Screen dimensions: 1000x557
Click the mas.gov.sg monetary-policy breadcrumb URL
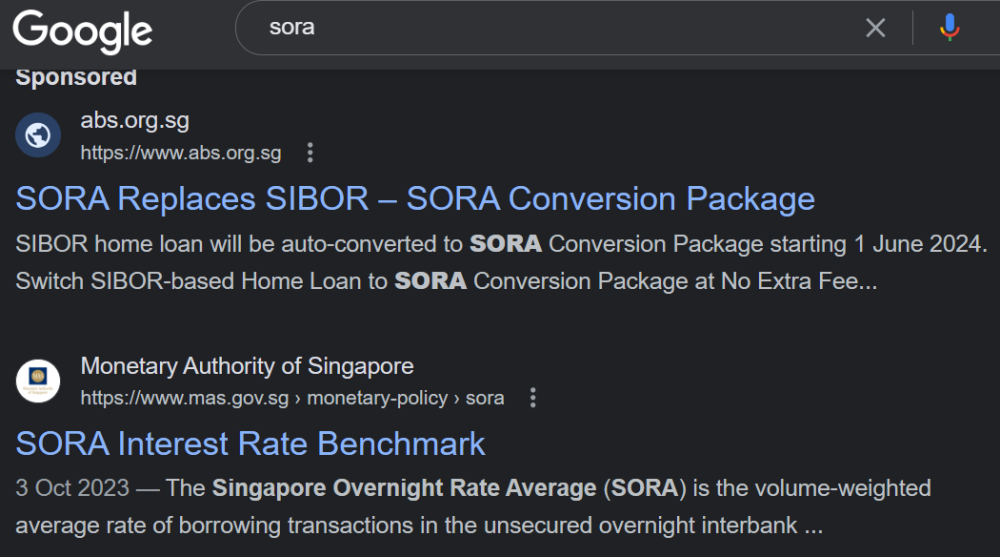(x=292, y=398)
